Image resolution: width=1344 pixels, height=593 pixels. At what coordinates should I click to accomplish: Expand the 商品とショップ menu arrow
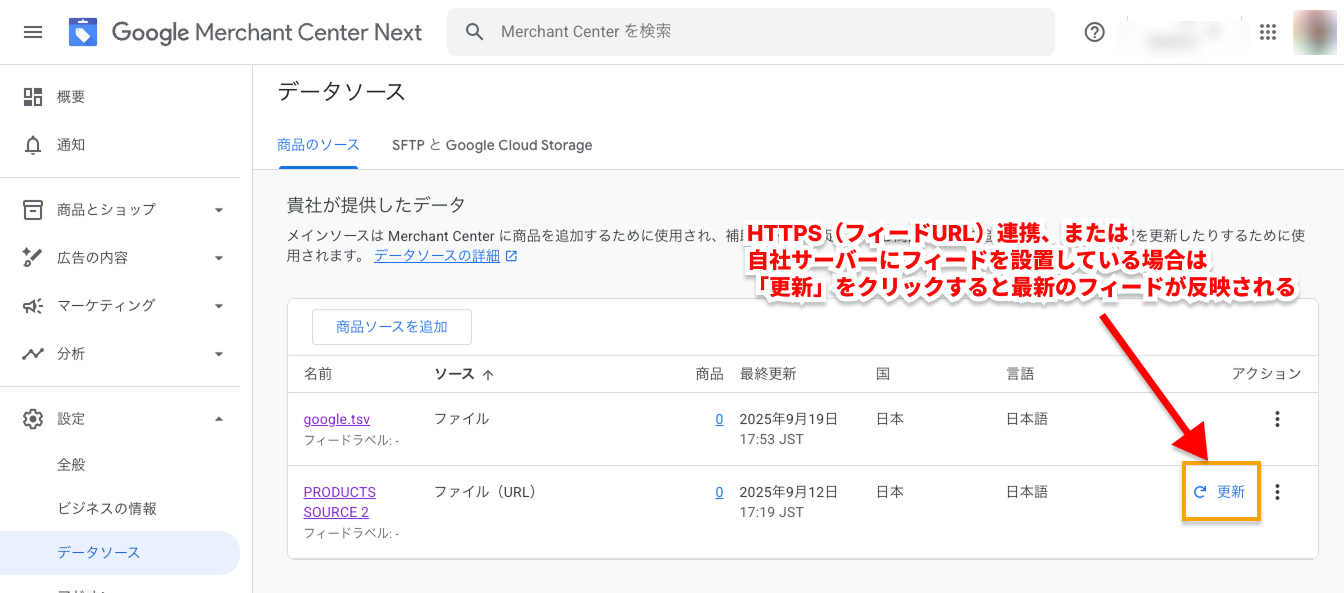coord(219,210)
